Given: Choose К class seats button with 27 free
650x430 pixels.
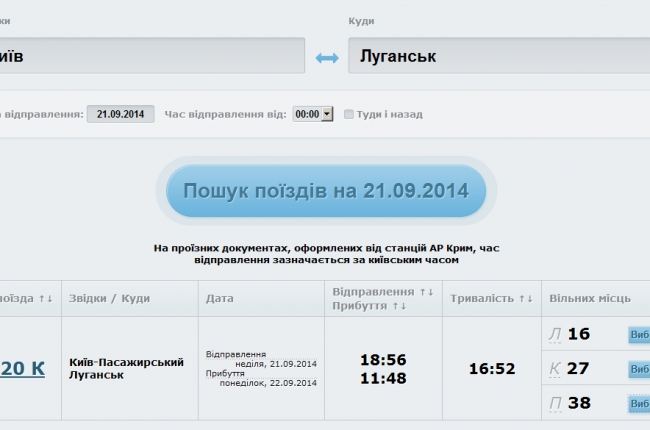Looking at the screenshot, I should [638, 369].
